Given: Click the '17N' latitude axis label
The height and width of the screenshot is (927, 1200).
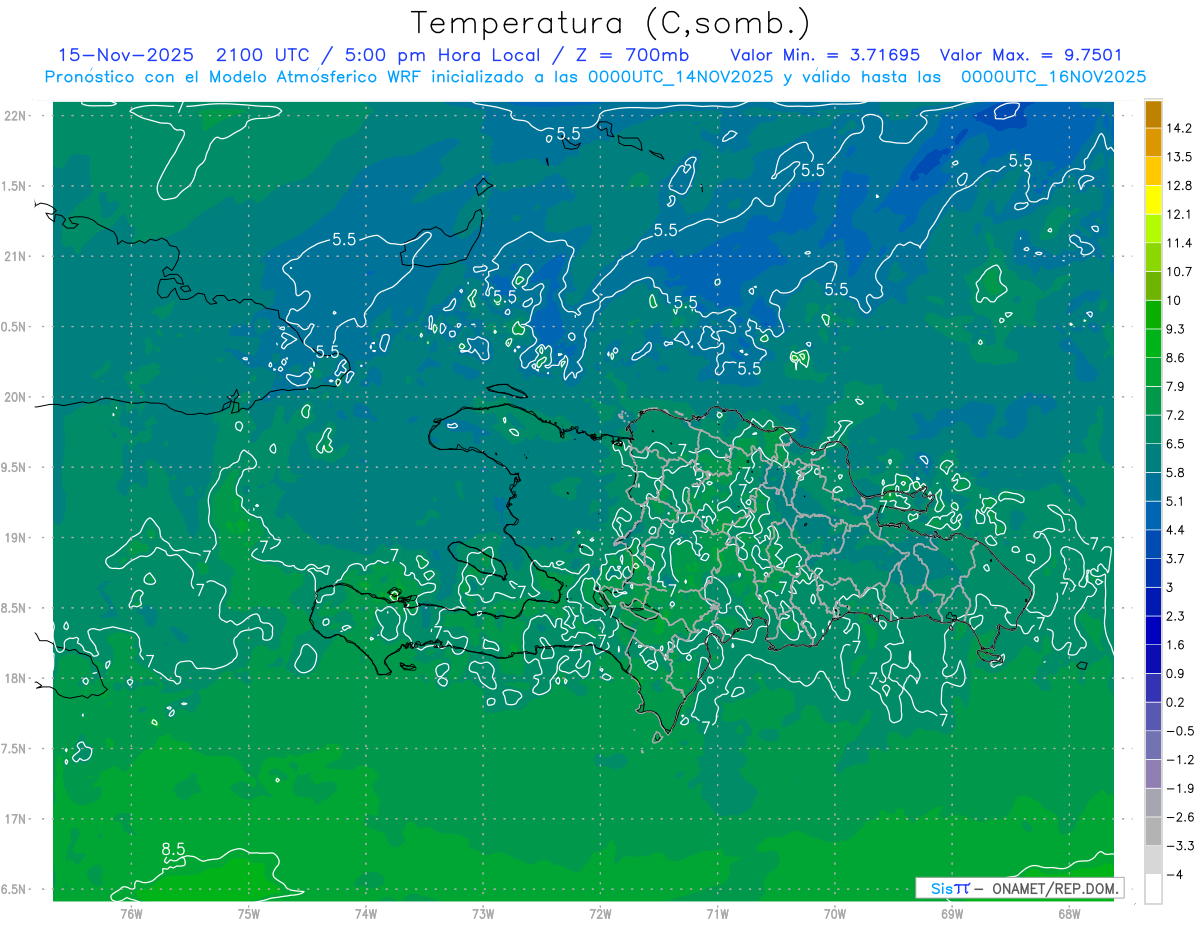Looking at the screenshot, I should (x=16, y=819).
